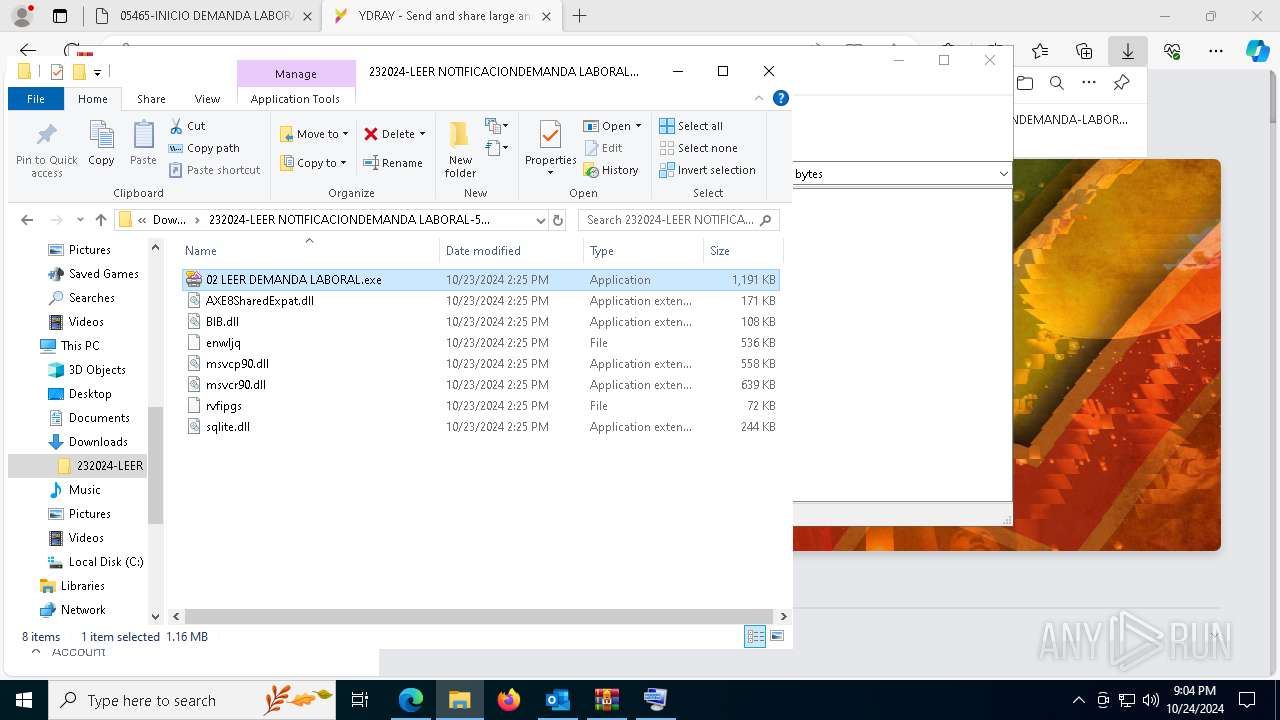Switch to Large icons view layout
This screenshot has width=1280, height=720.
(777, 636)
